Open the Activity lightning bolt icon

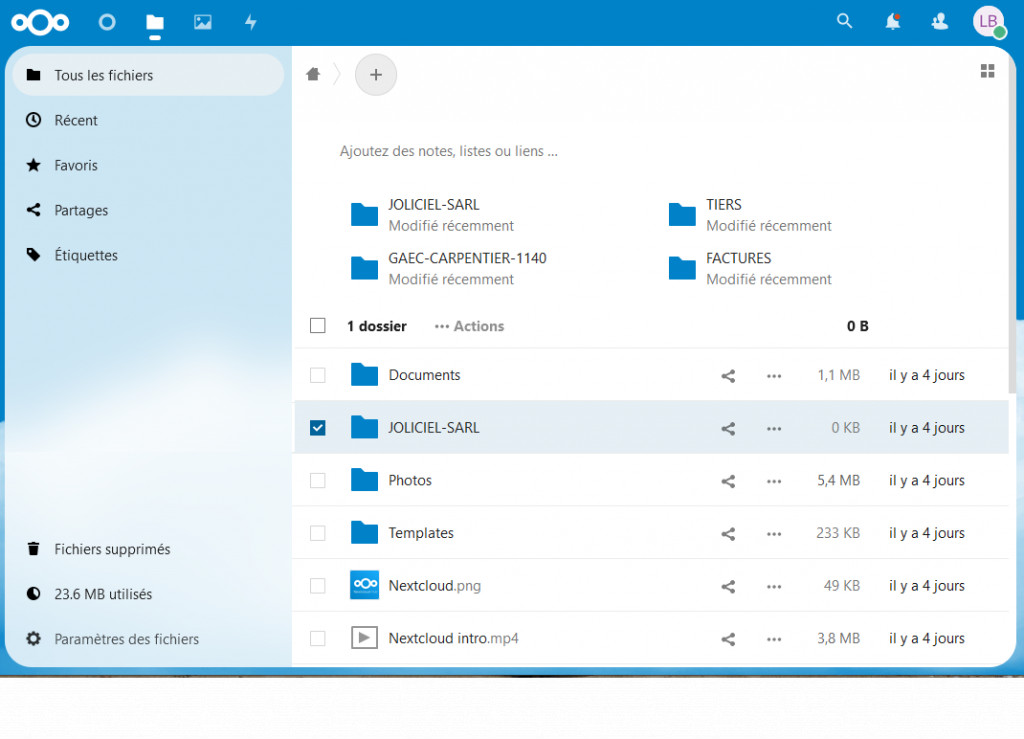251,22
